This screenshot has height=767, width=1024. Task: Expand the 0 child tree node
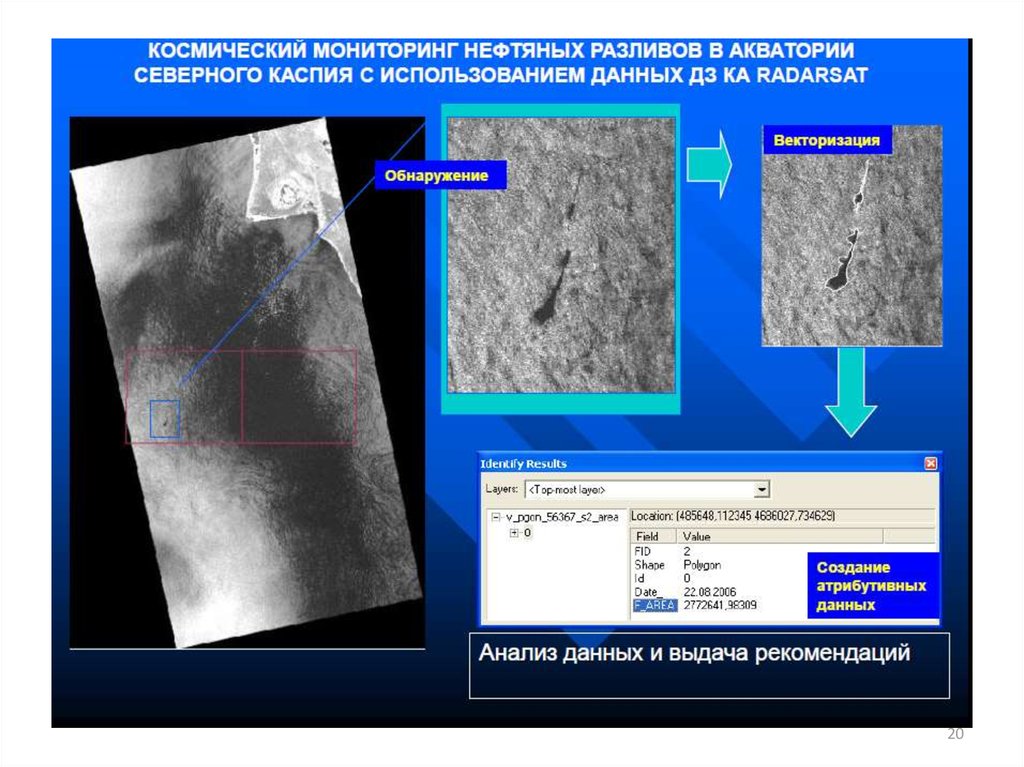click(x=514, y=533)
